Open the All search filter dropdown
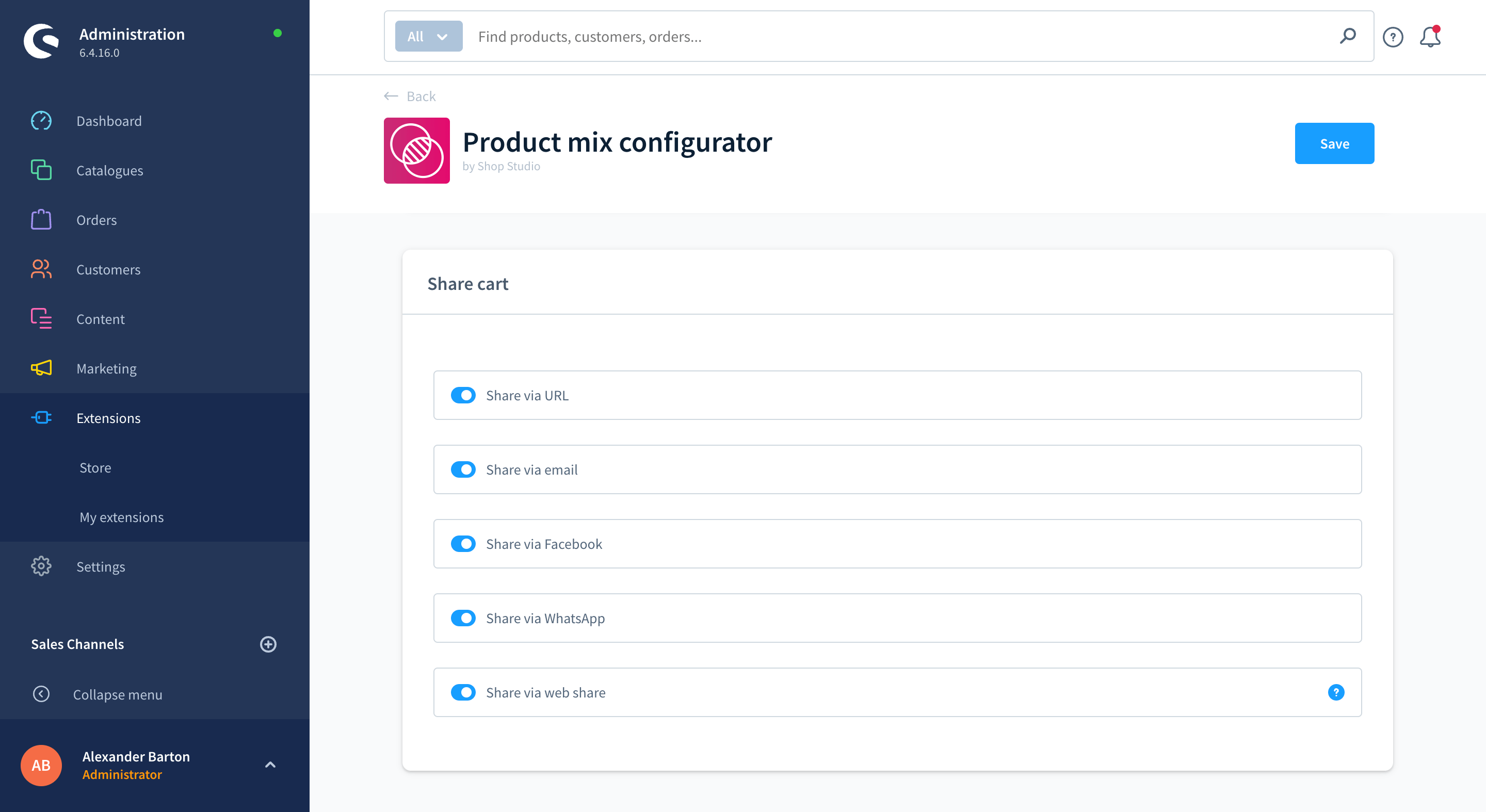 428,36
